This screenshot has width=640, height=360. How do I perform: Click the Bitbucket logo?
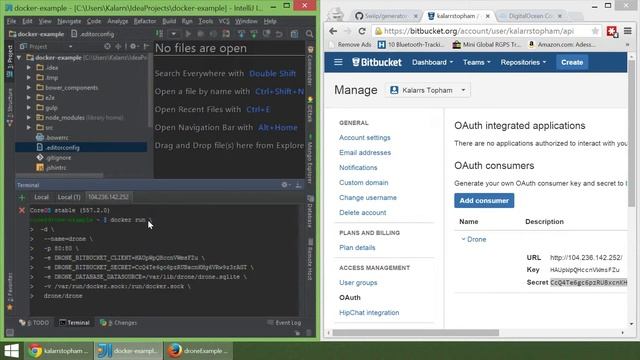coord(377,62)
